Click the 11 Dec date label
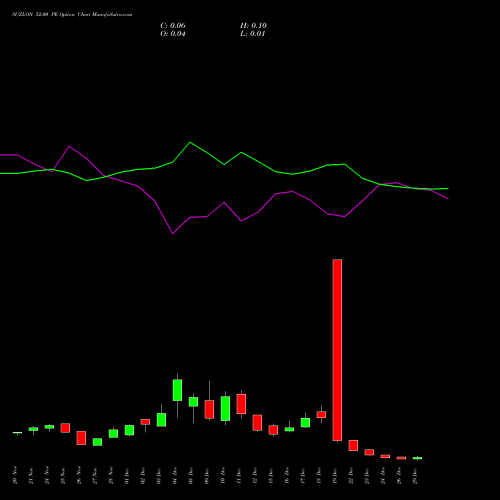The height and width of the screenshot is (500, 500). point(239,475)
